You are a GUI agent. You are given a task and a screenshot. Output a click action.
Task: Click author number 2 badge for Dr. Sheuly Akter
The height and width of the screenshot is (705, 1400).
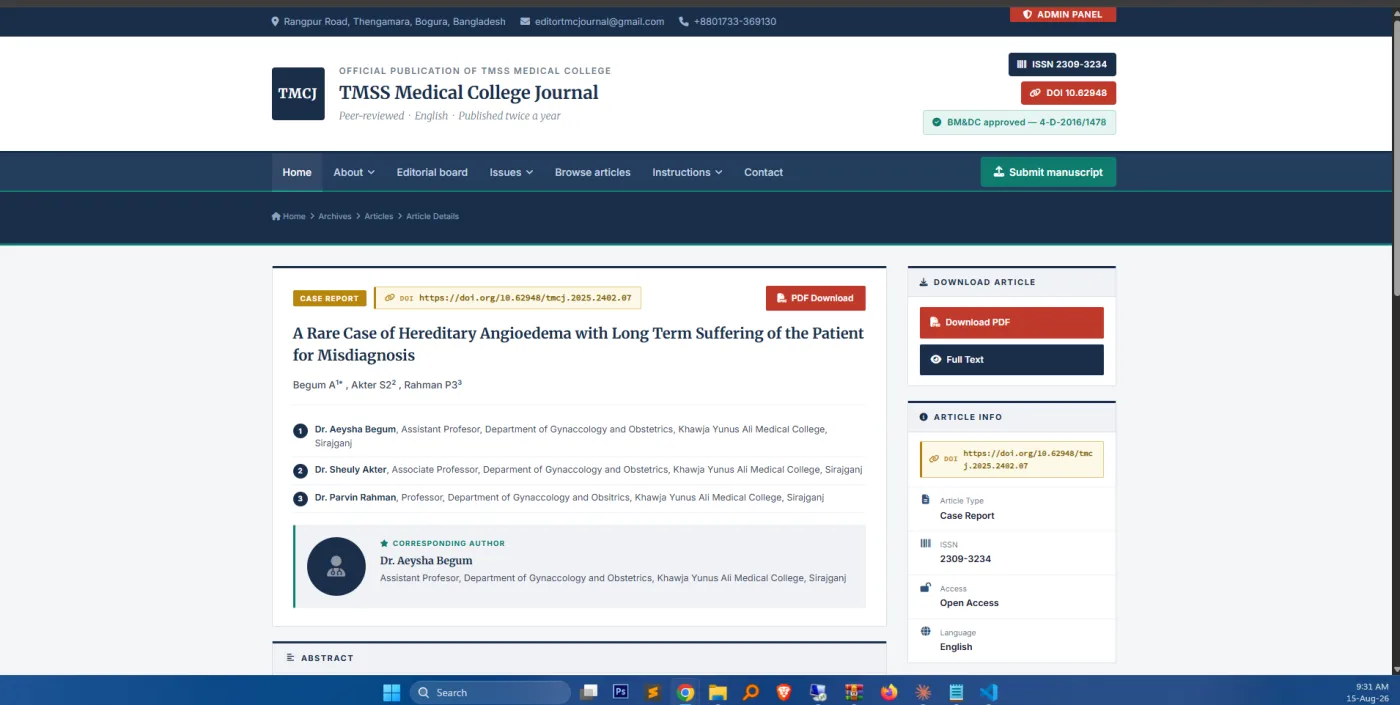(300, 471)
